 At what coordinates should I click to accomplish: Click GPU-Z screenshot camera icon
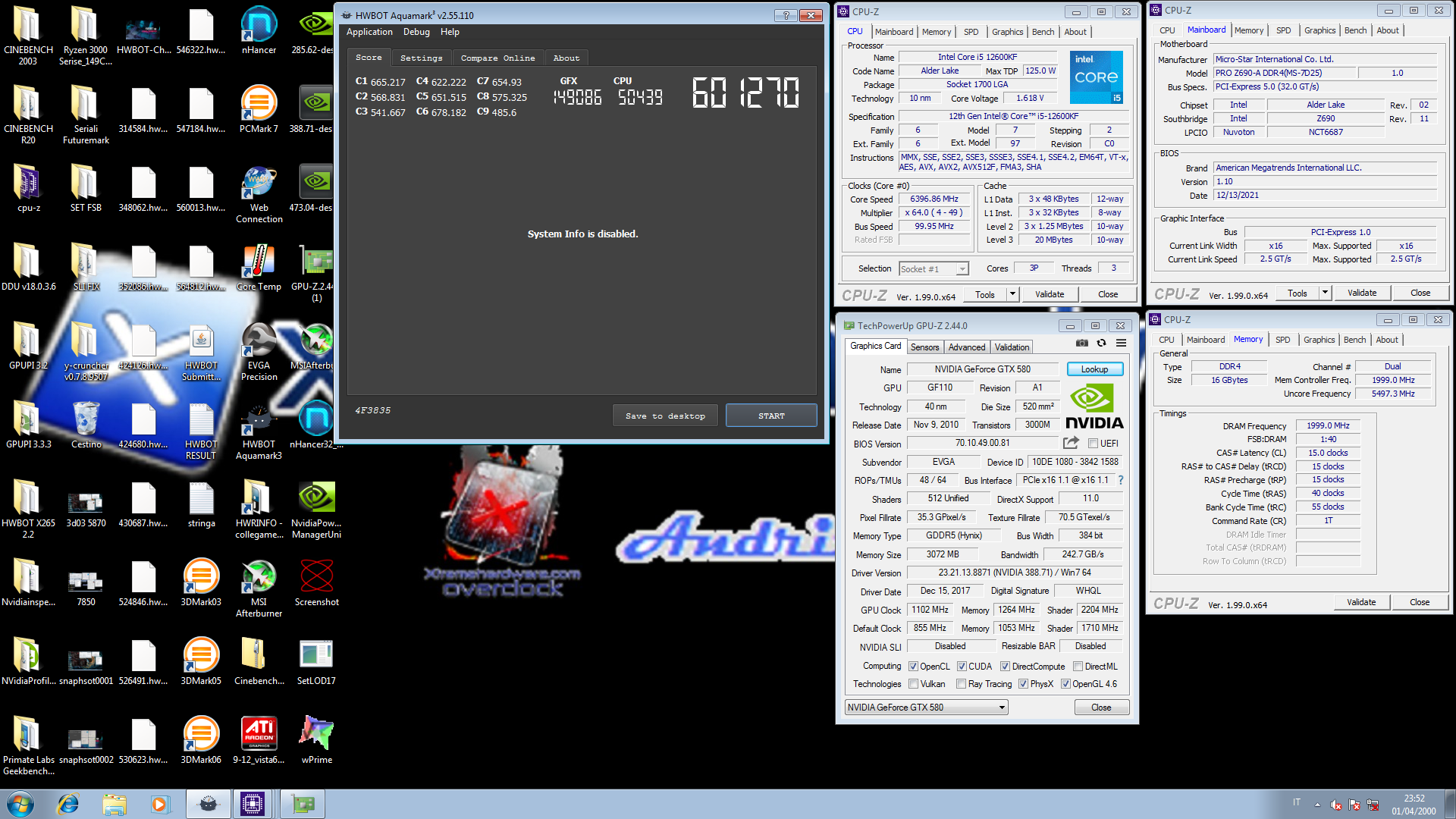[1081, 344]
